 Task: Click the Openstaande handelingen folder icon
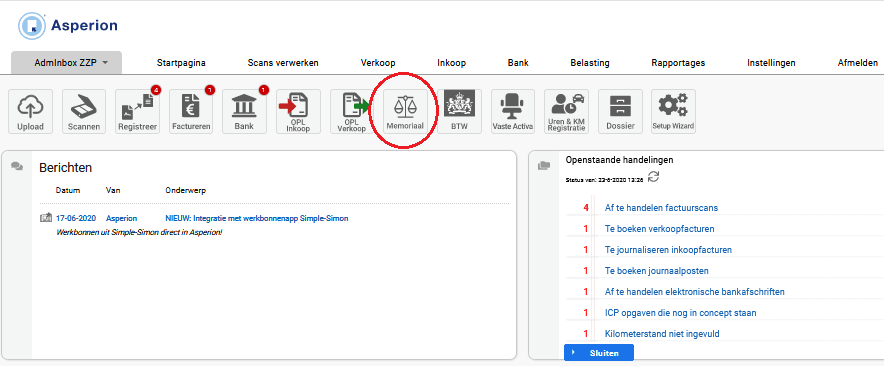click(544, 165)
